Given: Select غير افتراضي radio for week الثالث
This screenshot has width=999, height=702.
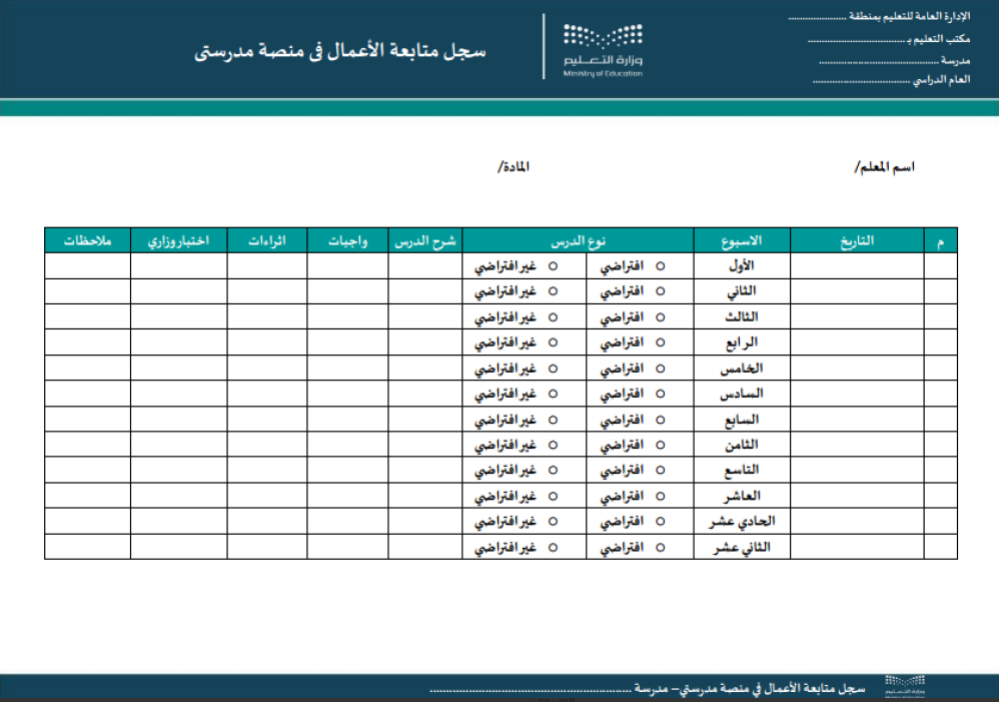Looking at the screenshot, I should 553,317.
